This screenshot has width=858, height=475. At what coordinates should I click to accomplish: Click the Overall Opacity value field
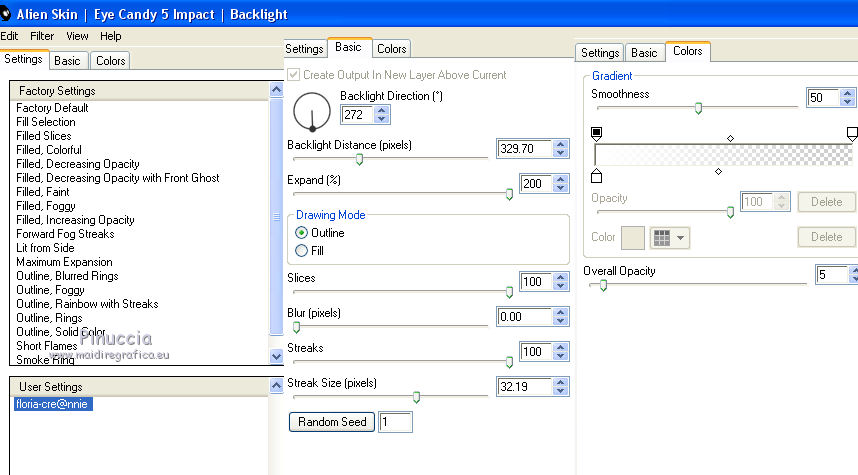(832, 274)
